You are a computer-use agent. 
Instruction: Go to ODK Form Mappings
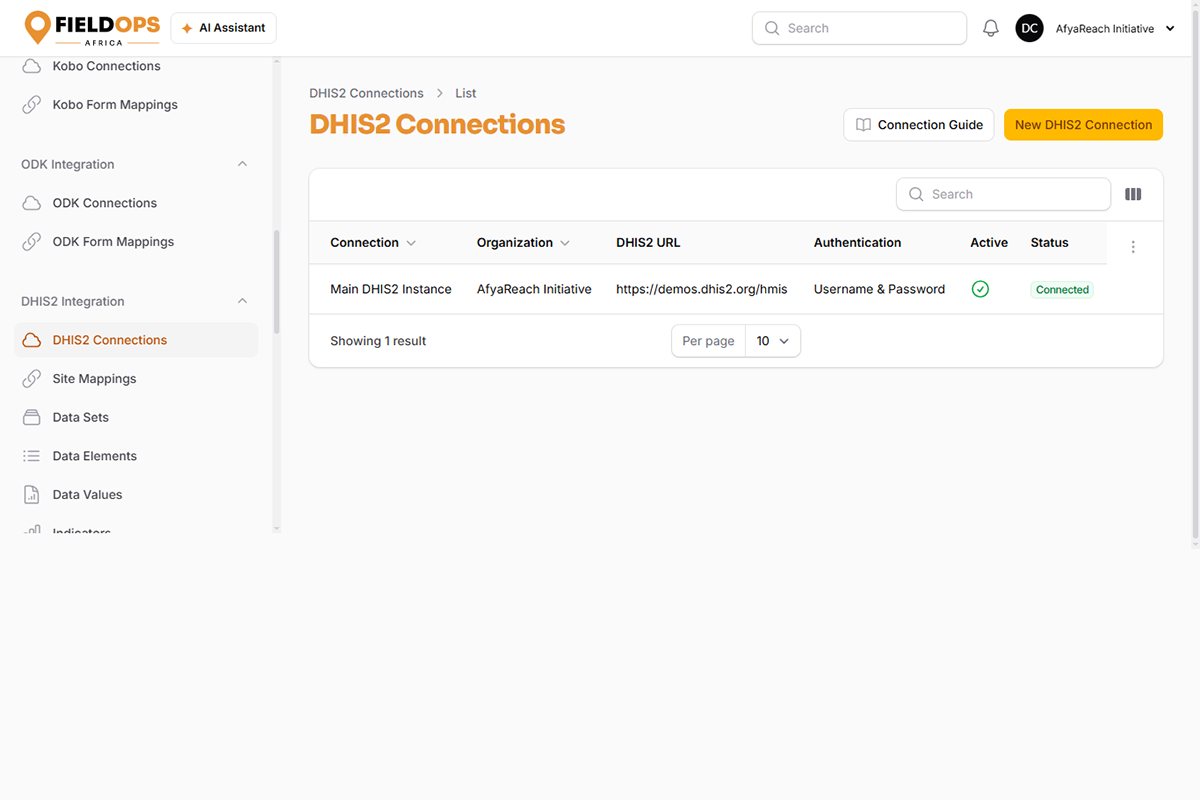pos(136,242)
